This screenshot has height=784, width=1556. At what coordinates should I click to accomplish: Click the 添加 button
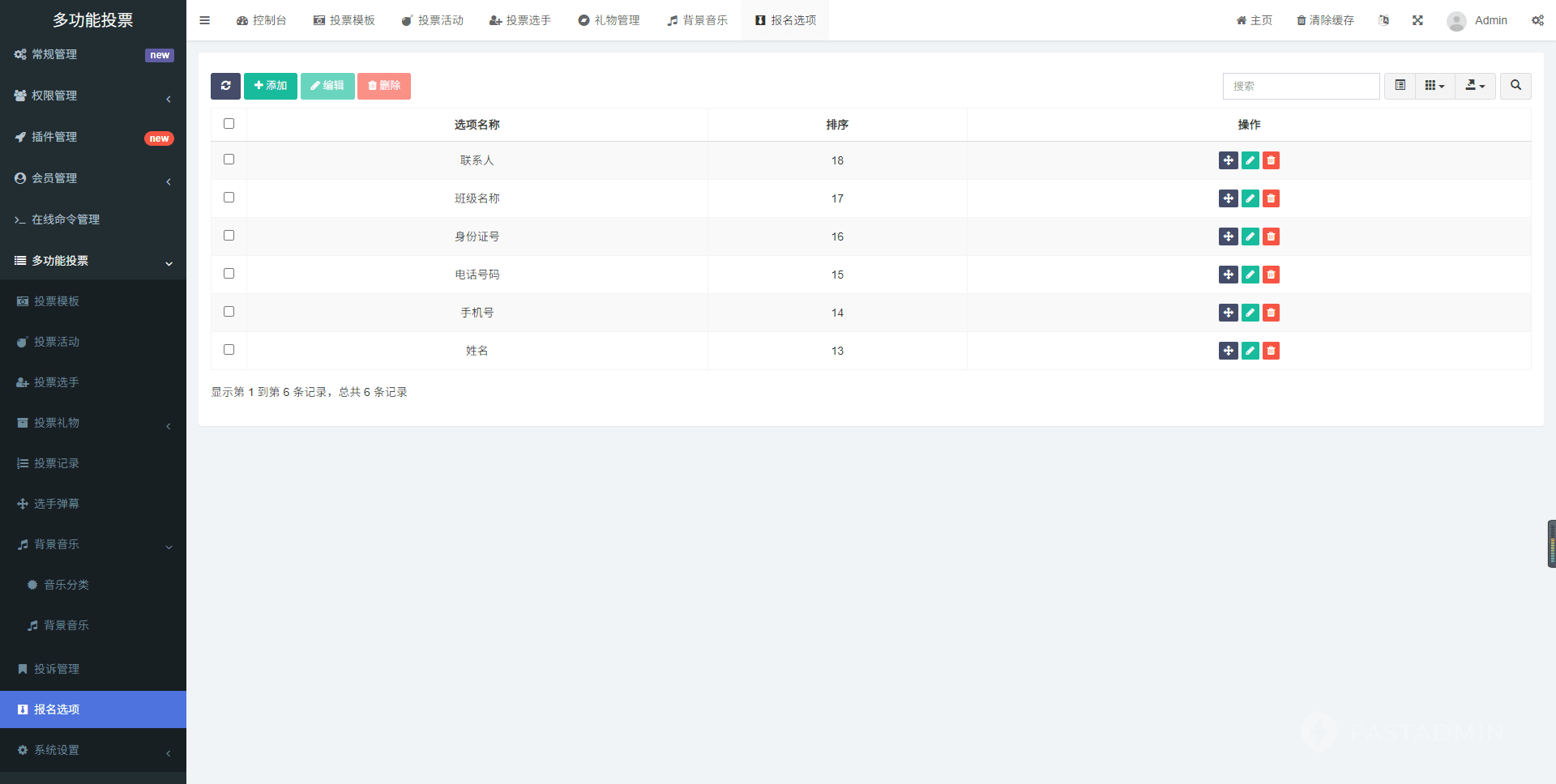tap(271, 86)
